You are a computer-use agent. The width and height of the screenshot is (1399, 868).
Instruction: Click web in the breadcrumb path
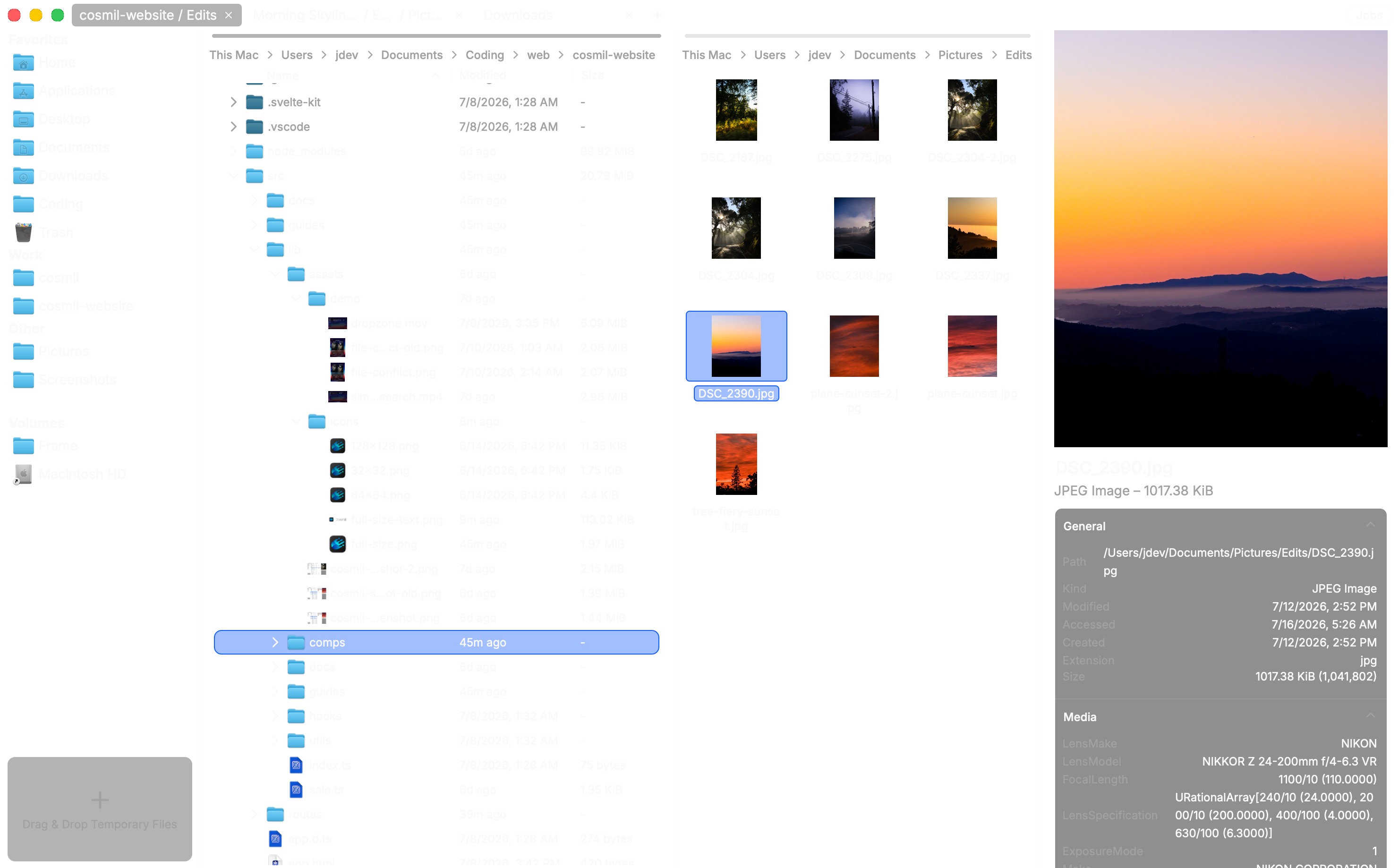(538, 55)
